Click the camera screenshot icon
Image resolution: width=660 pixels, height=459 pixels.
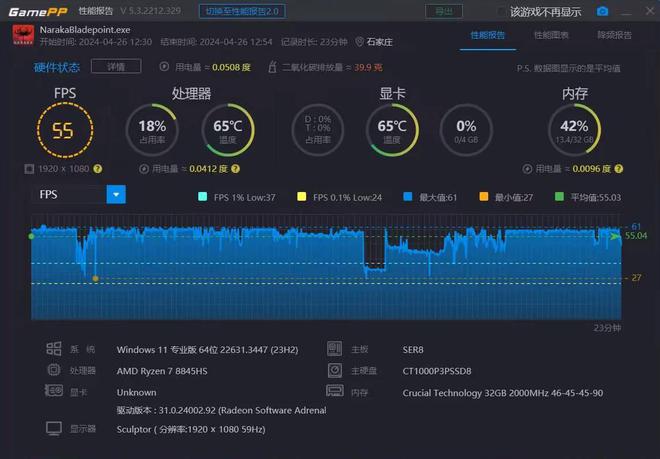pos(602,12)
